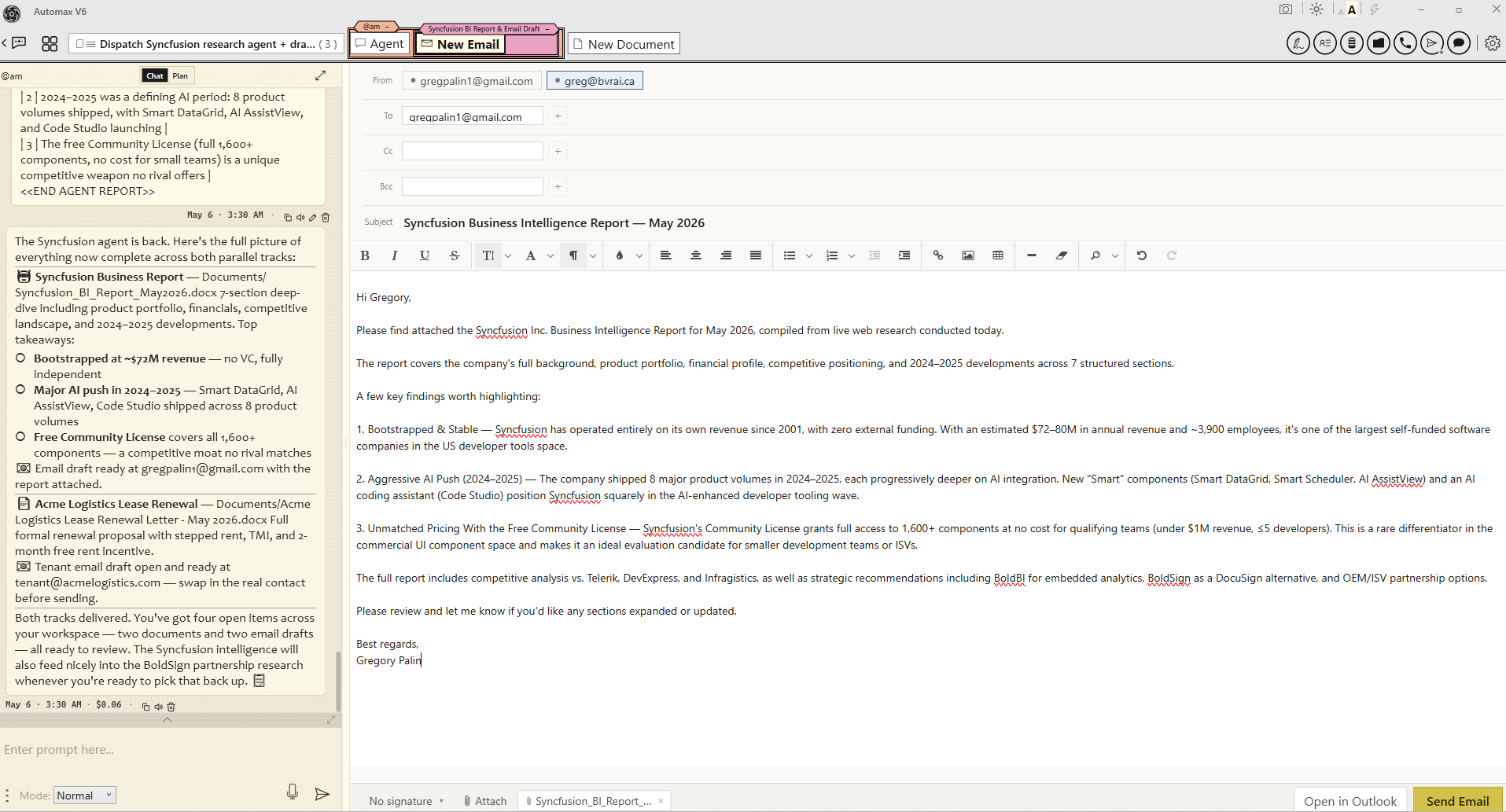Switch chat panel to Plan view
1506x812 pixels.
click(x=180, y=75)
